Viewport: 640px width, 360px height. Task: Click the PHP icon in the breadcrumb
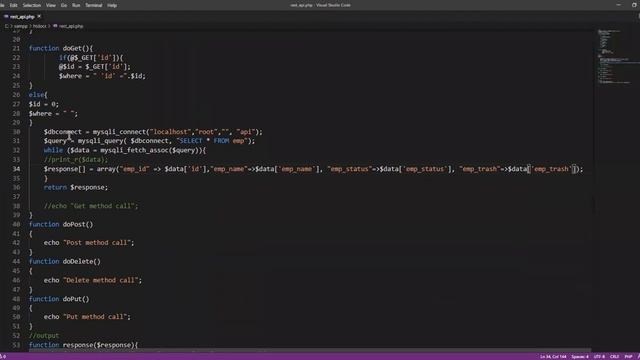point(55,26)
